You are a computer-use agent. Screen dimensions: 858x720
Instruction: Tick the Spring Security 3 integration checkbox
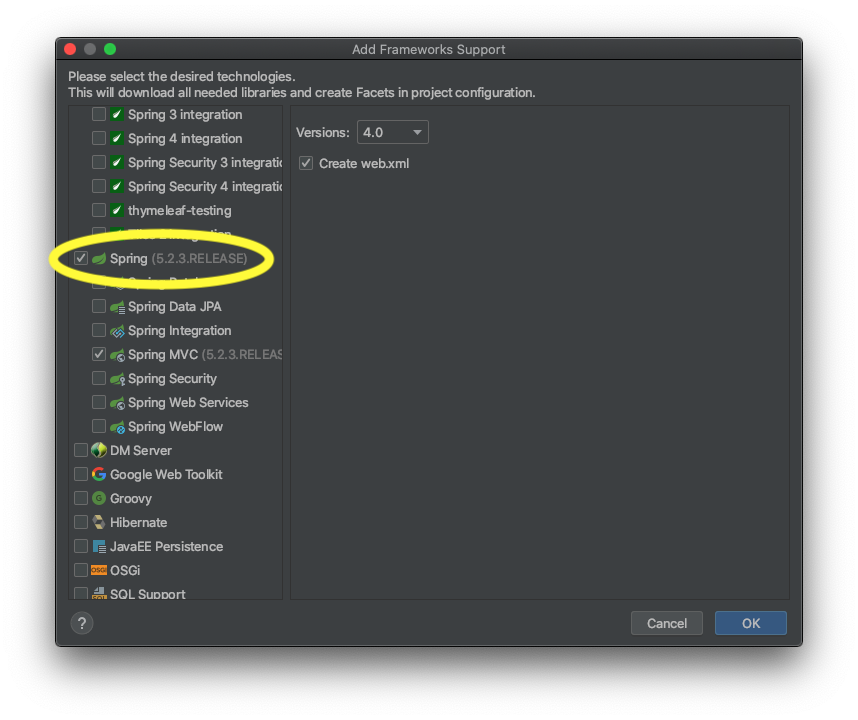click(99, 162)
